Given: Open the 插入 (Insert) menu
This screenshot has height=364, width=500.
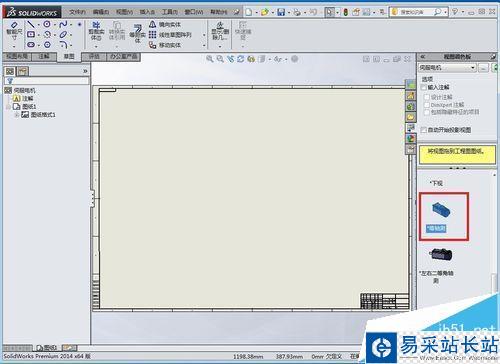Looking at the screenshot, I should pos(147,12).
